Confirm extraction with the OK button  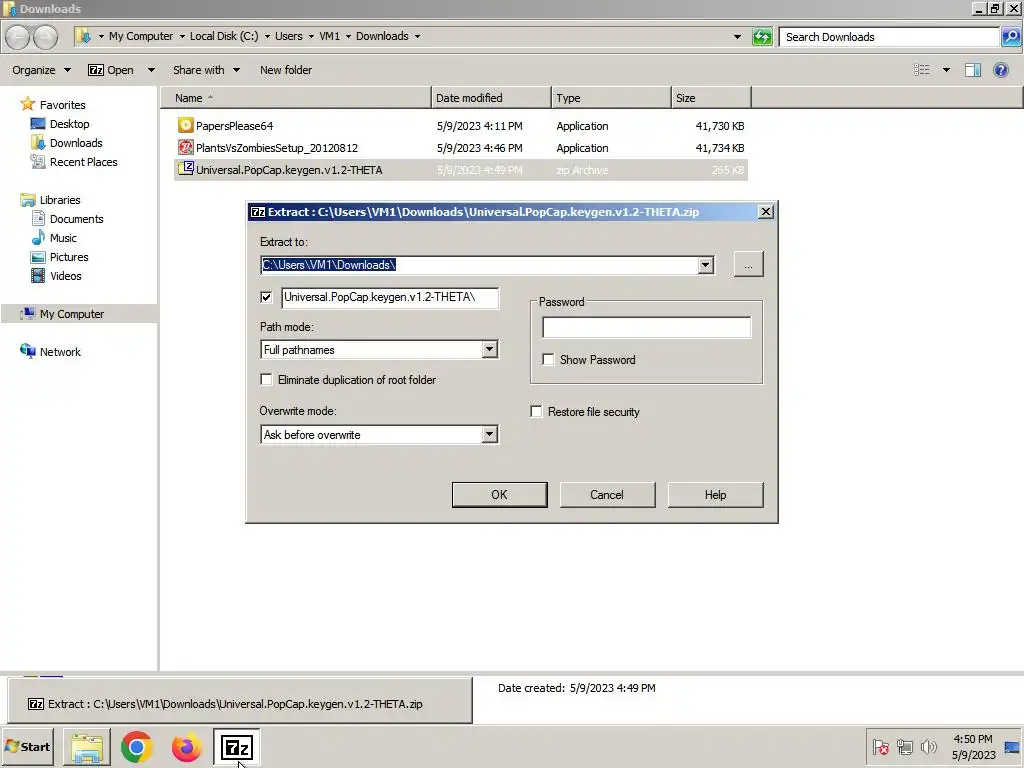(500, 494)
